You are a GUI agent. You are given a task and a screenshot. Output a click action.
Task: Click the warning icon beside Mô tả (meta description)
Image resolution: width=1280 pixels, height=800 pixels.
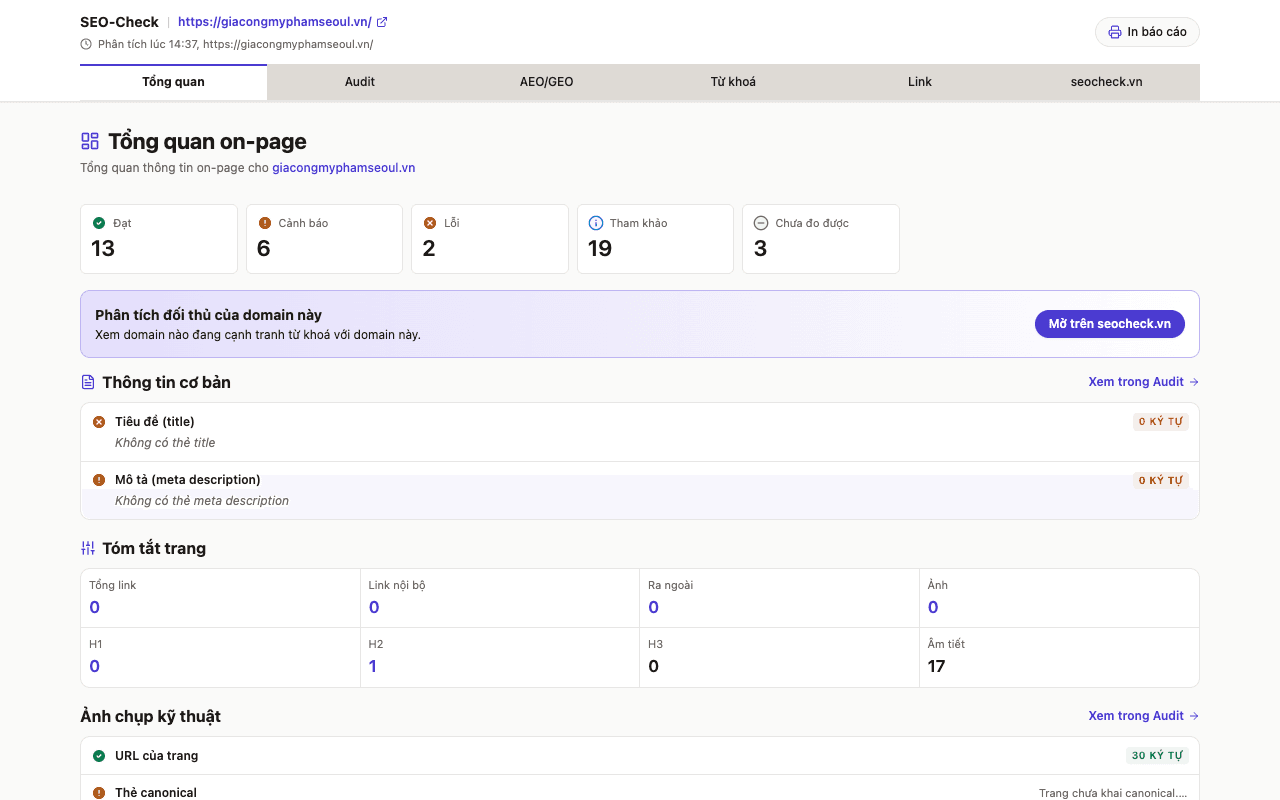pyautogui.click(x=99, y=480)
